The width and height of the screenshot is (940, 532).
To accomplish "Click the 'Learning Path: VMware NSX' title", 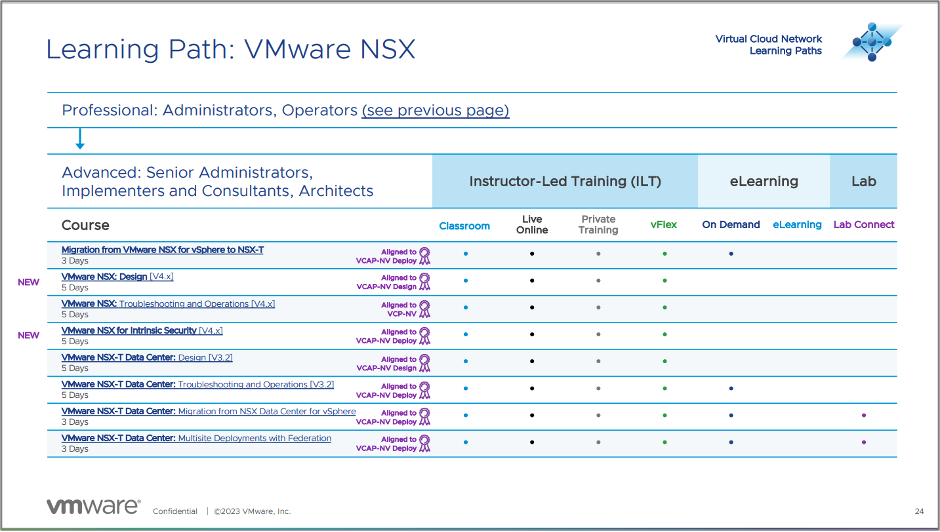I will 231,49.
